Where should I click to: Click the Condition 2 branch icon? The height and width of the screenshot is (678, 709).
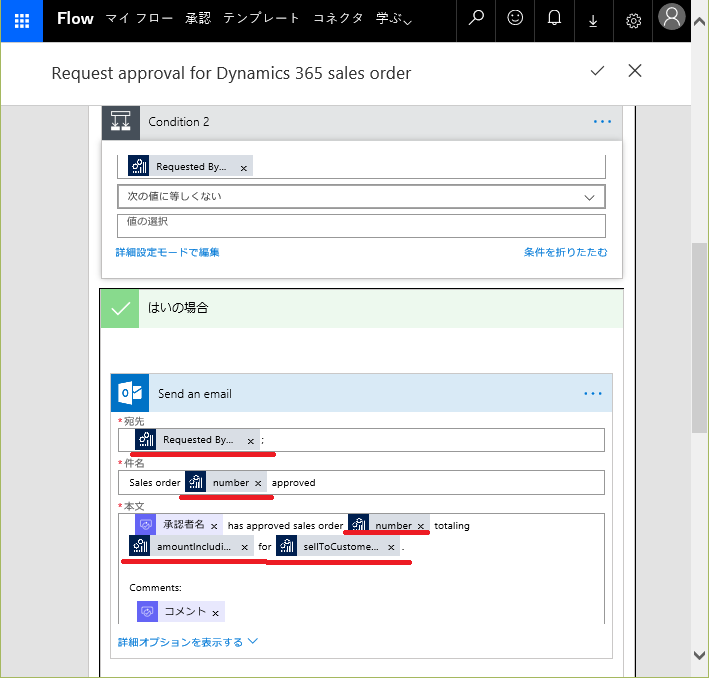point(121,122)
